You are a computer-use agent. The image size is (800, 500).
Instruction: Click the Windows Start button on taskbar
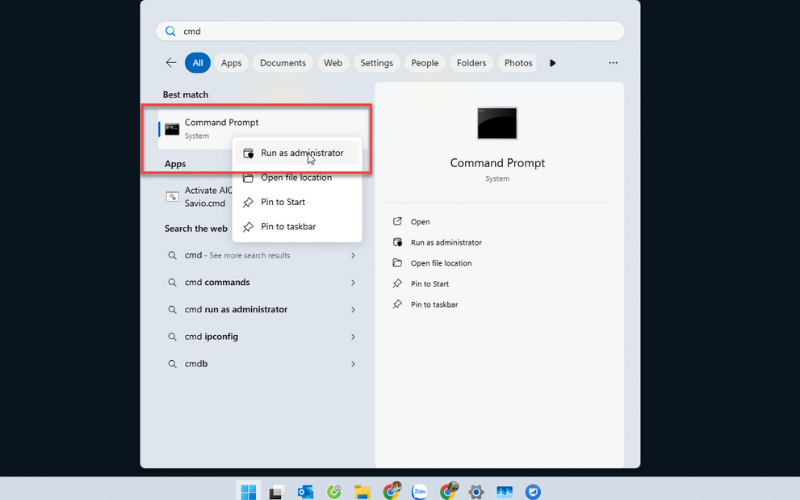tap(248, 491)
